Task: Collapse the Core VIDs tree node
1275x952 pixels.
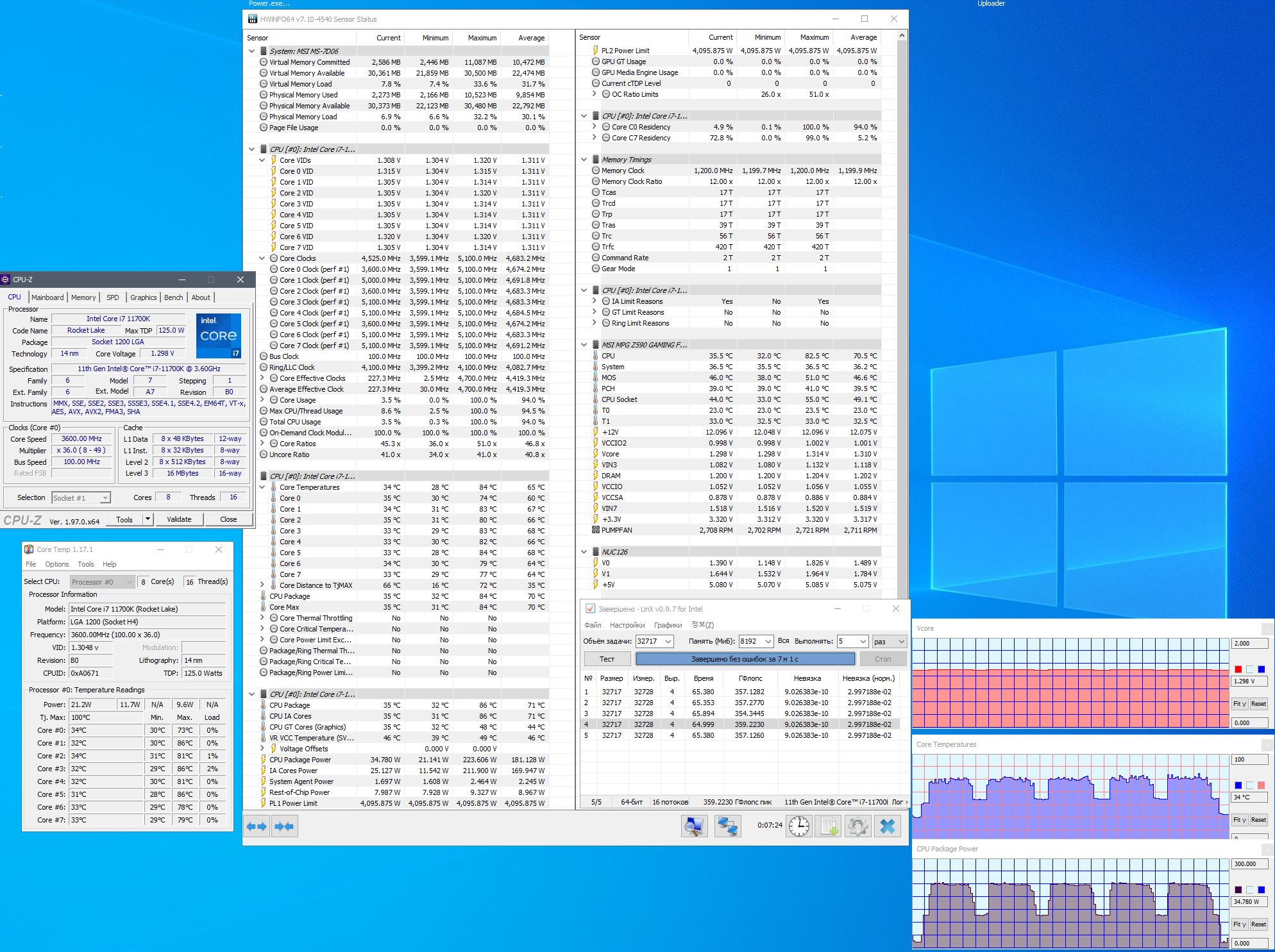Action: click(x=262, y=160)
